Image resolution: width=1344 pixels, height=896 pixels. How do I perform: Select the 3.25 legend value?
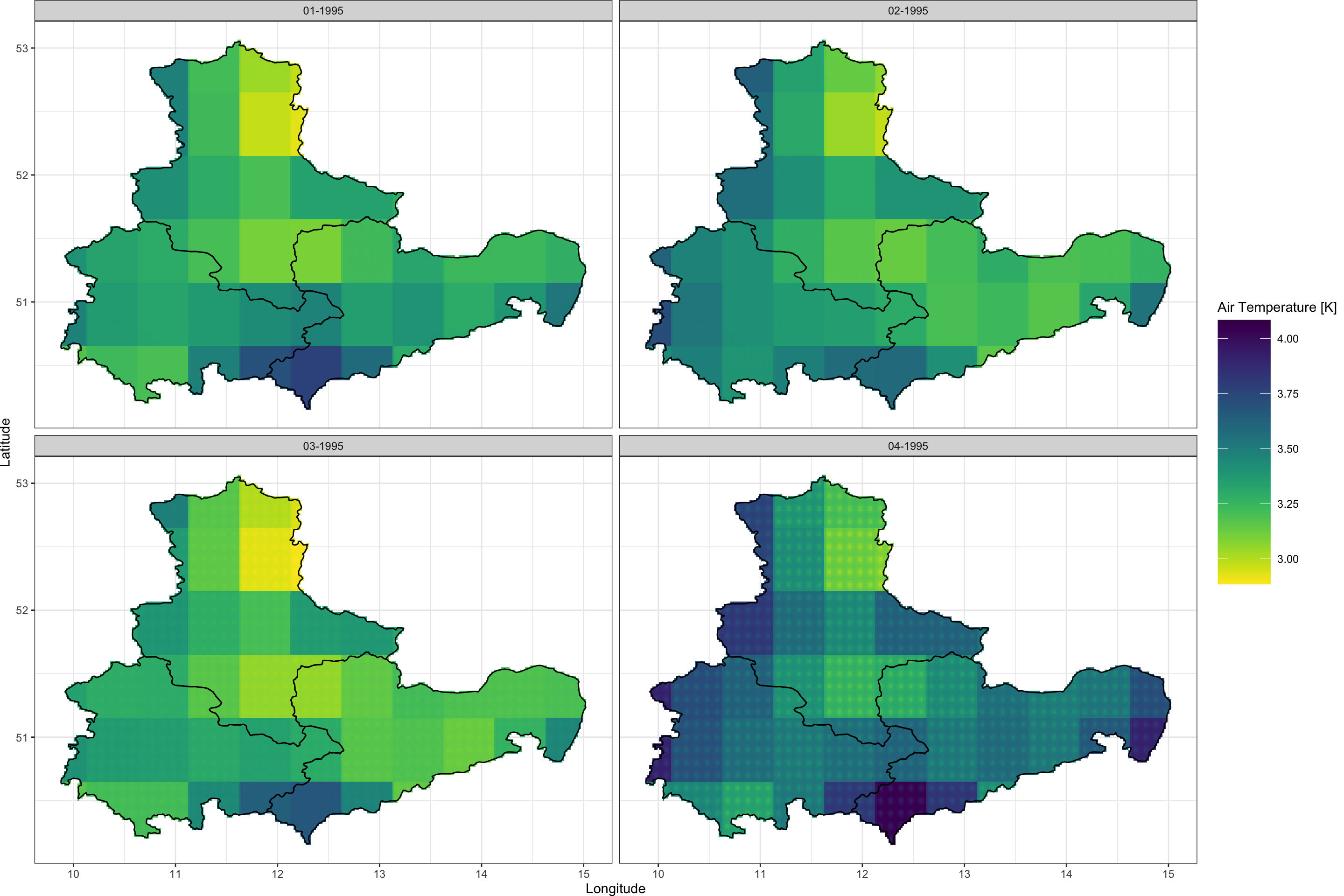[x=1288, y=504]
